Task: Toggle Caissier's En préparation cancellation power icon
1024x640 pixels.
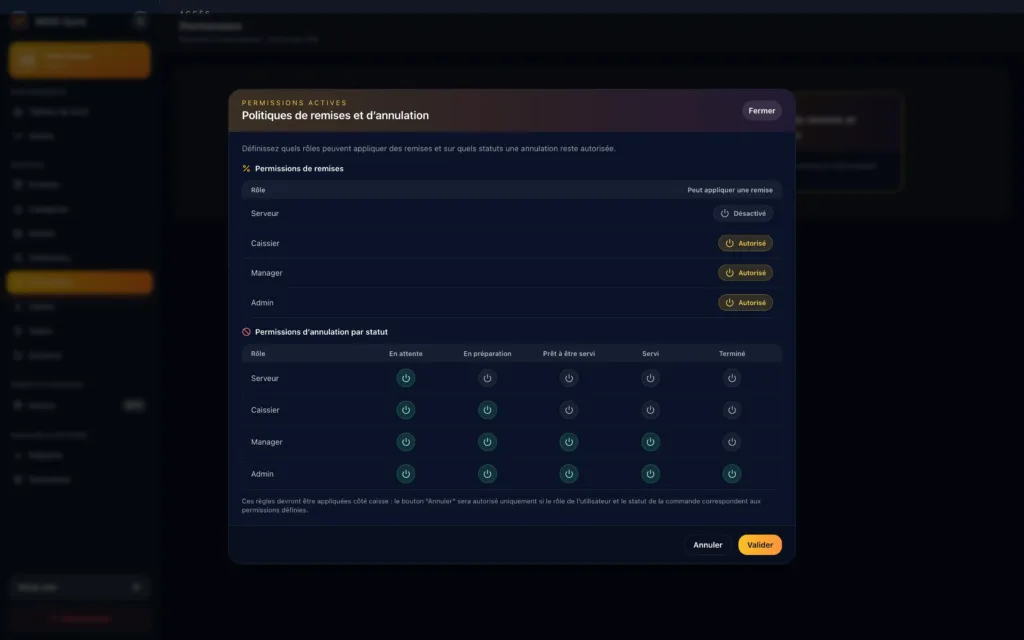Action: [487, 410]
